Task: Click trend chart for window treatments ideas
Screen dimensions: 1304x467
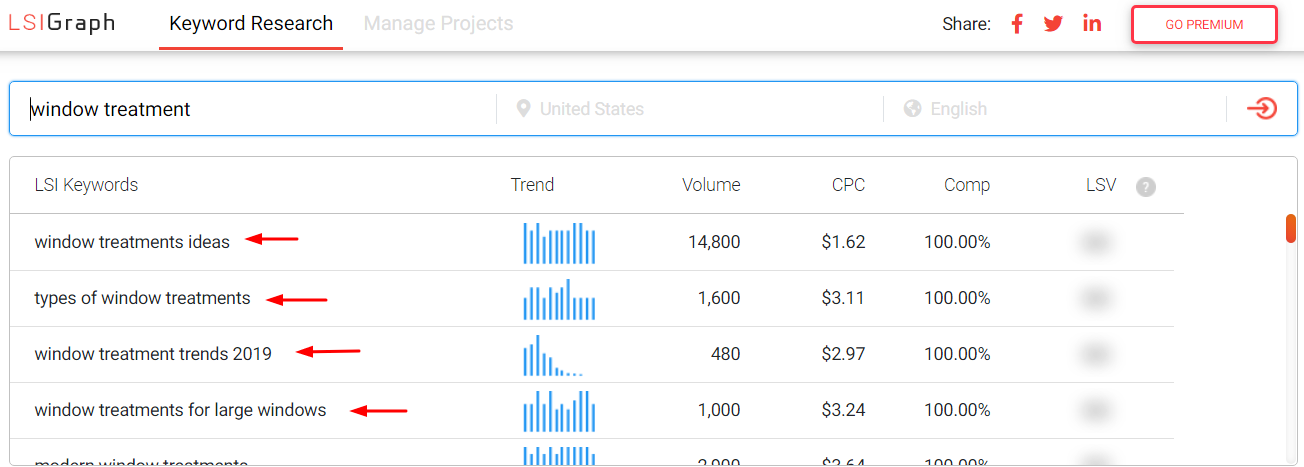Action: tap(559, 243)
